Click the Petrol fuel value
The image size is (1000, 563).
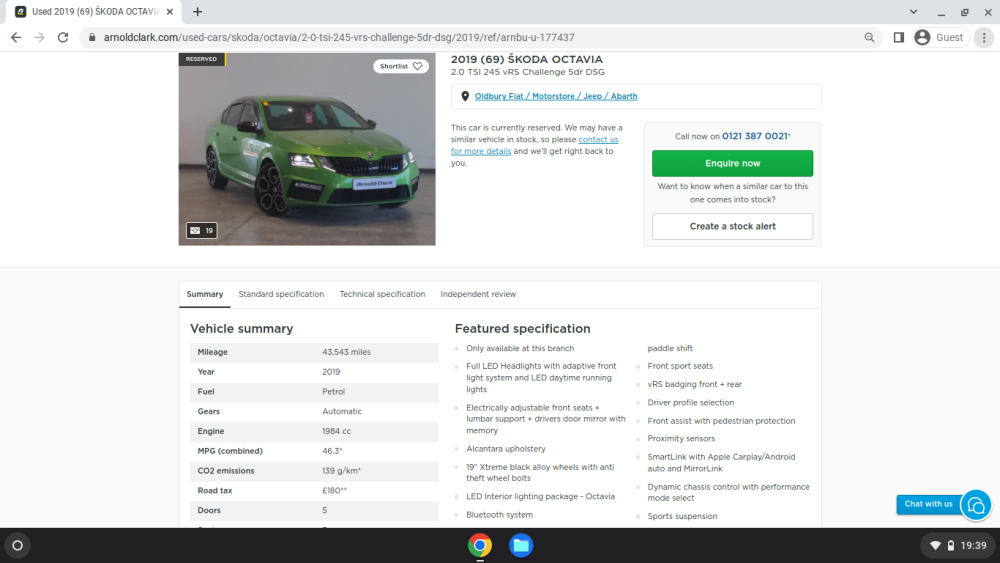pyautogui.click(x=334, y=391)
